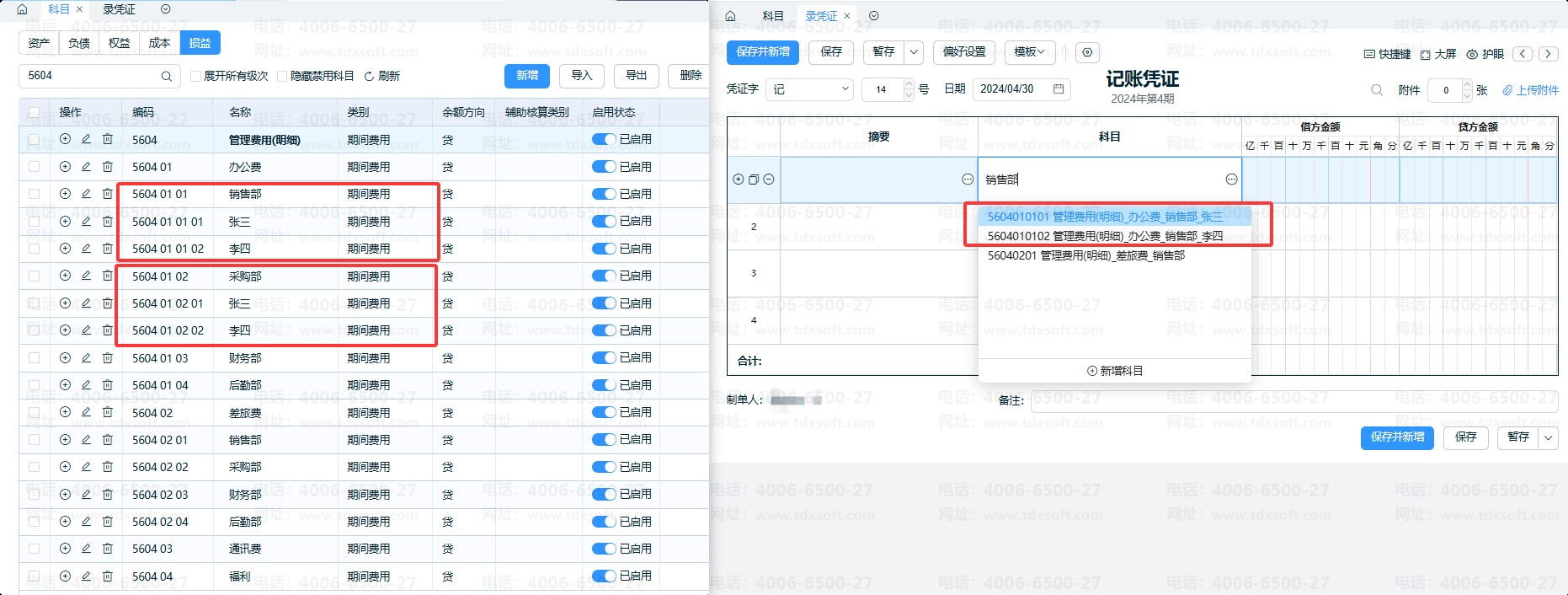Open arrow dropdown next to top 暂存
The image size is (1568, 595).
(x=915, y=52)
